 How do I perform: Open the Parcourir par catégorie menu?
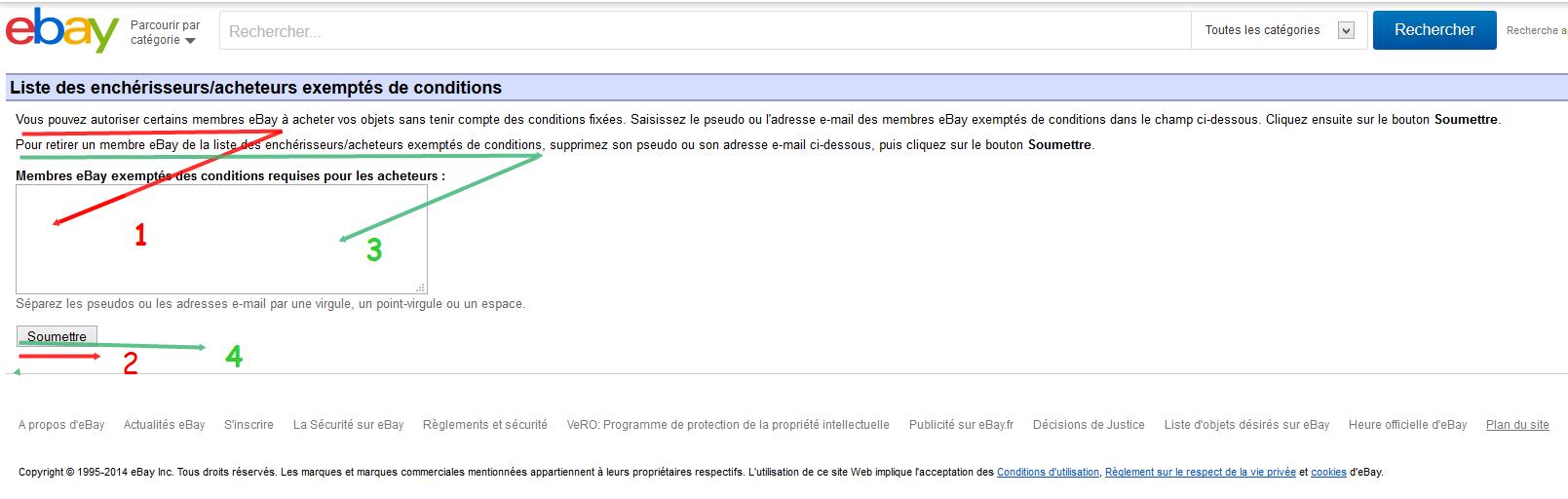[165, 32]
